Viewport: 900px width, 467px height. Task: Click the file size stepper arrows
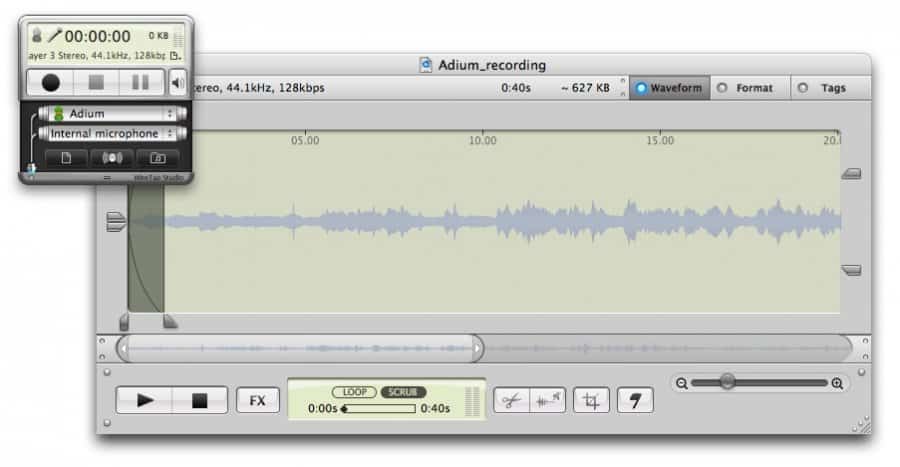(x=621, y=88)
